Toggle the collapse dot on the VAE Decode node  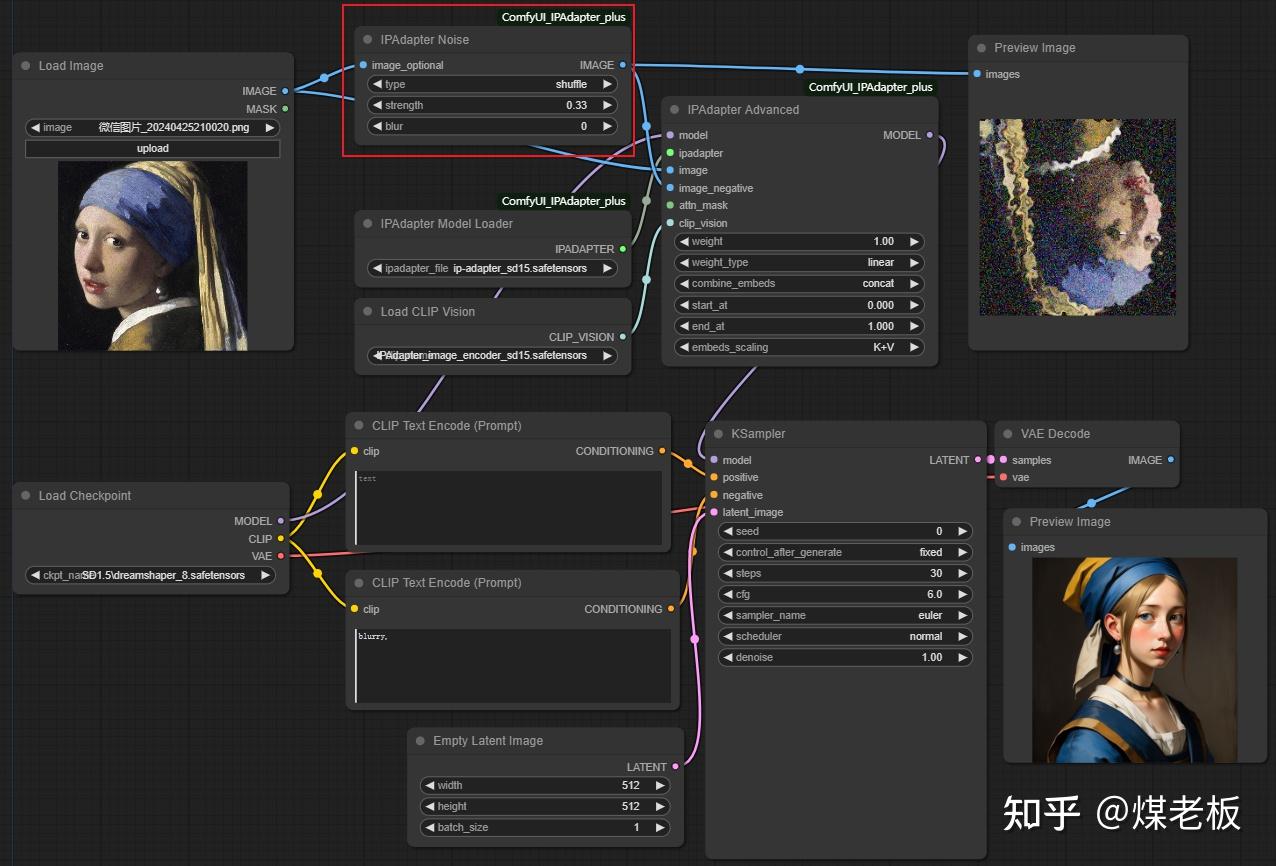[x=1008, y=434]
